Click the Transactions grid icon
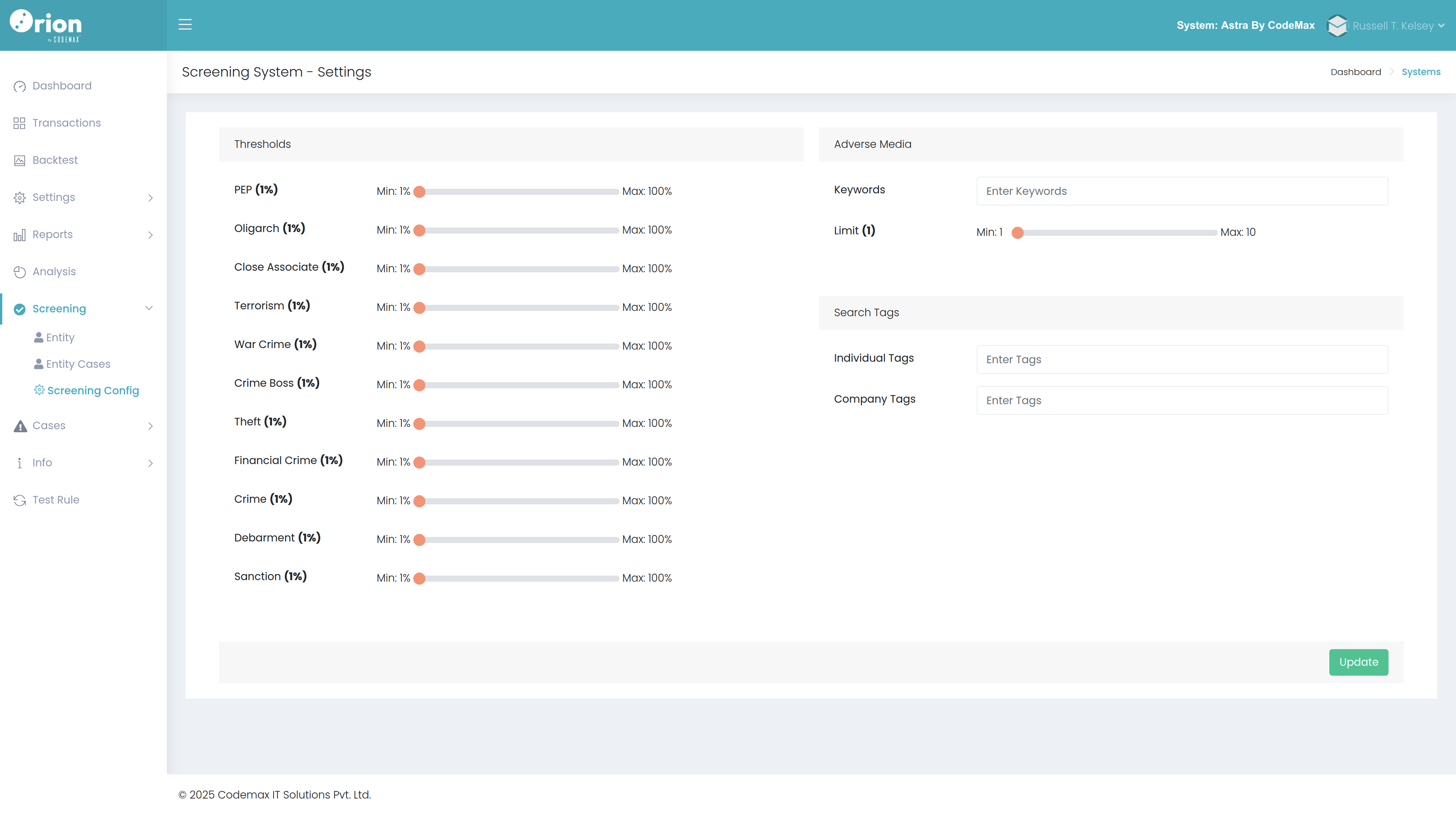 [20, 123]
